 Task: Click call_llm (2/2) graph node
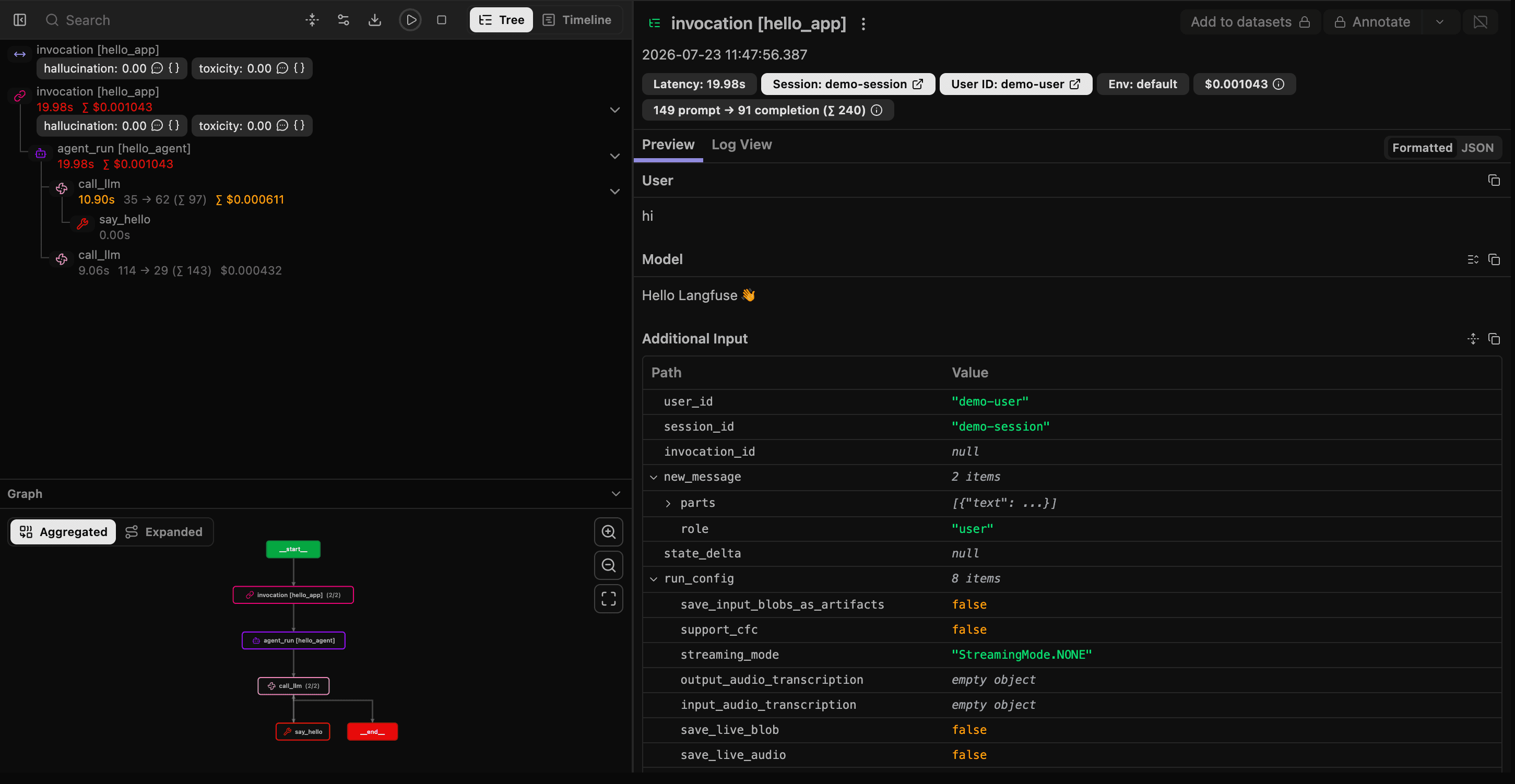[x=293, y=686]
